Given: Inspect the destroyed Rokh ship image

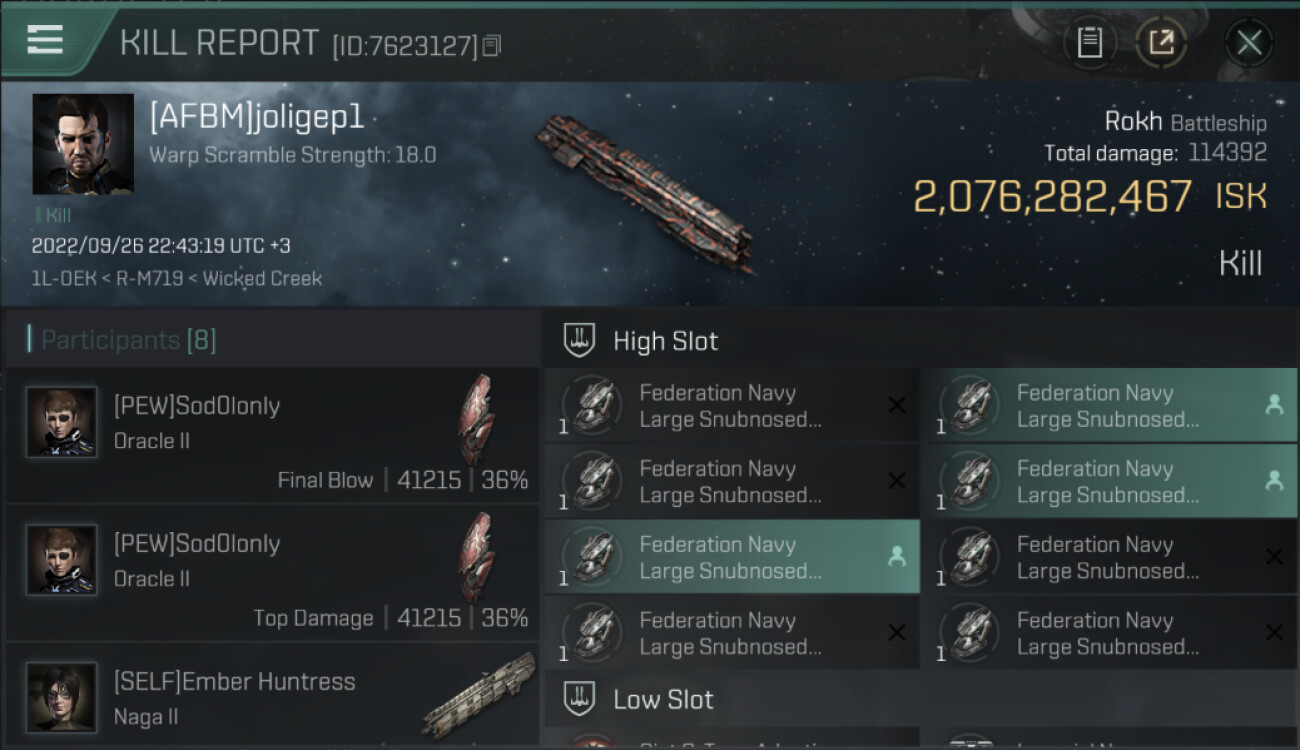Looking at the screenshot, I should (x=645, y=190).
